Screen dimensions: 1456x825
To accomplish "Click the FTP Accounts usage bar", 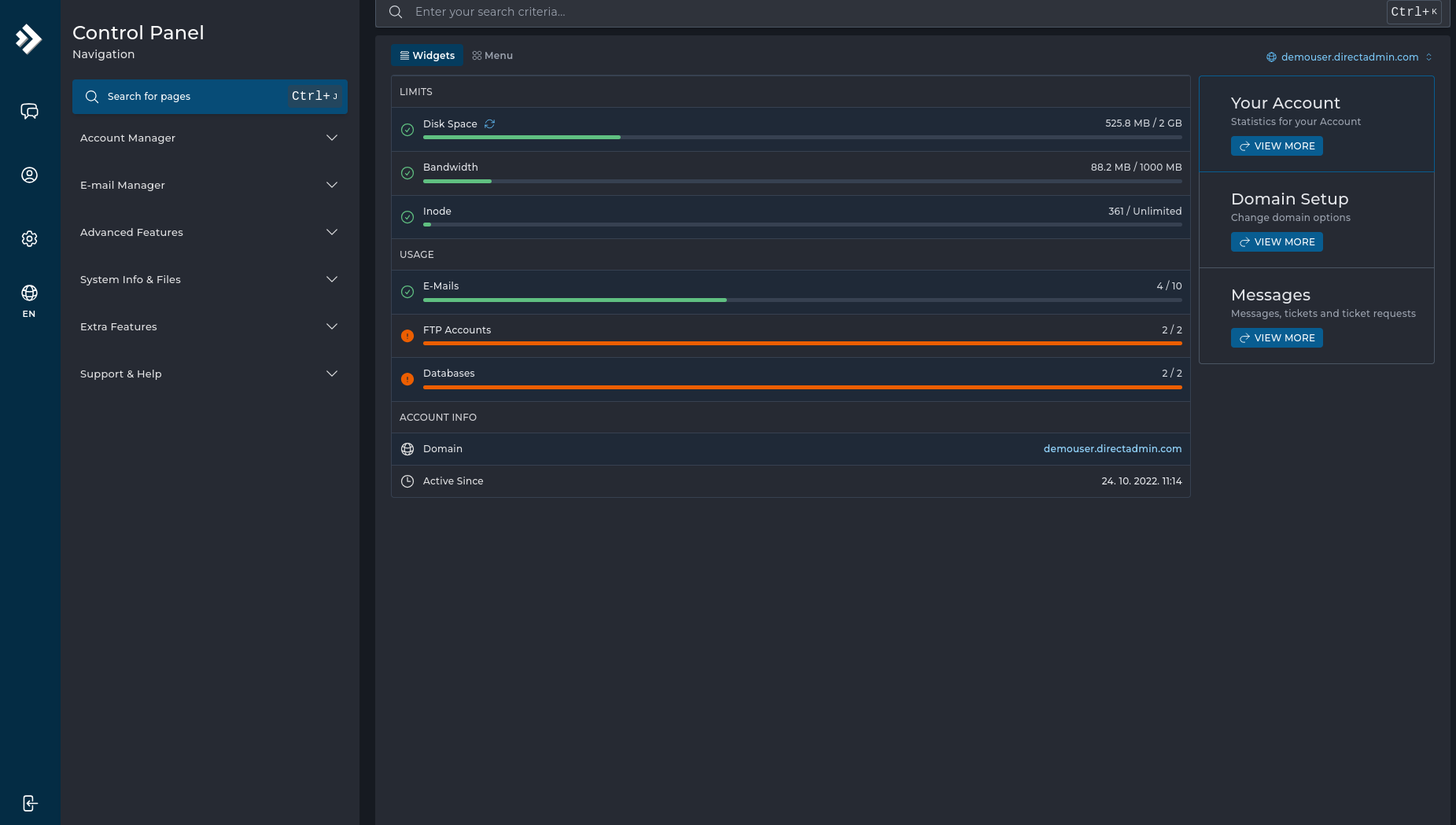I will [x=802, y=344].
